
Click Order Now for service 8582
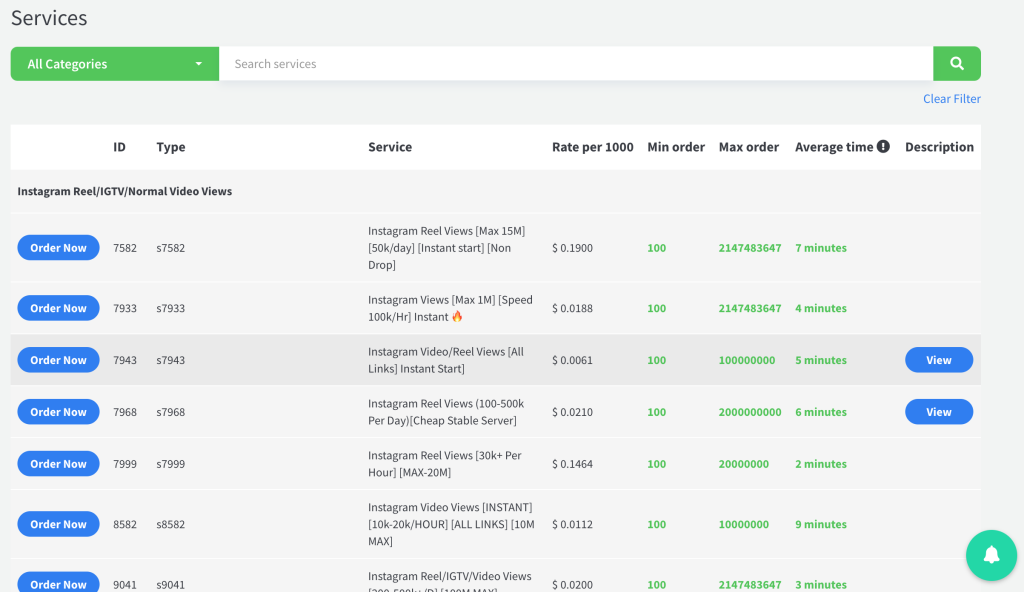[58, 524]
